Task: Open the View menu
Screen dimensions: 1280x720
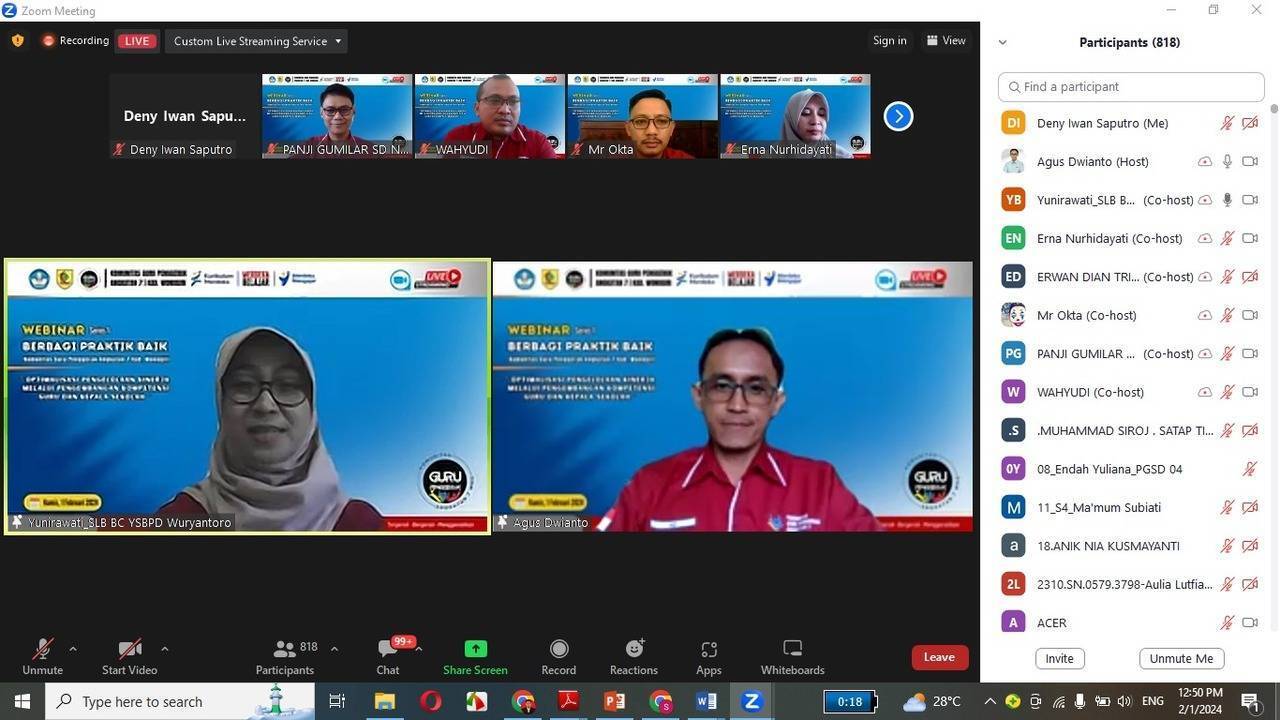Action: (946, 41)
